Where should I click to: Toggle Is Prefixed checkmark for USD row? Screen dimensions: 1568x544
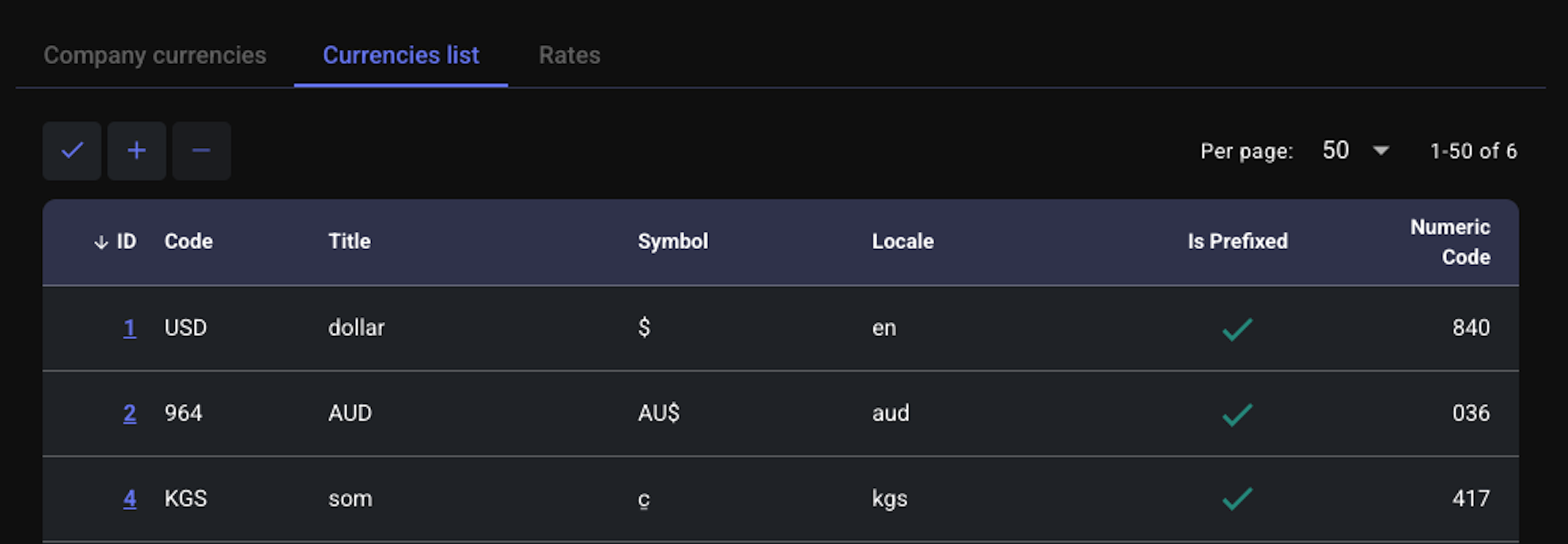(x=1237, y=328)
